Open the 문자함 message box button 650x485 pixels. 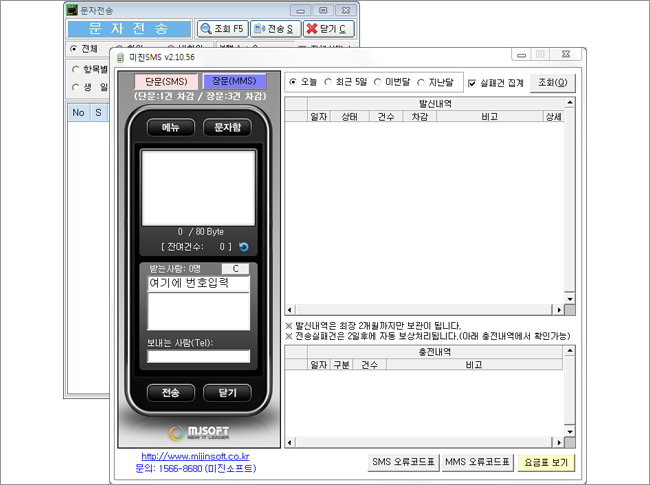(x=227, y=127)
